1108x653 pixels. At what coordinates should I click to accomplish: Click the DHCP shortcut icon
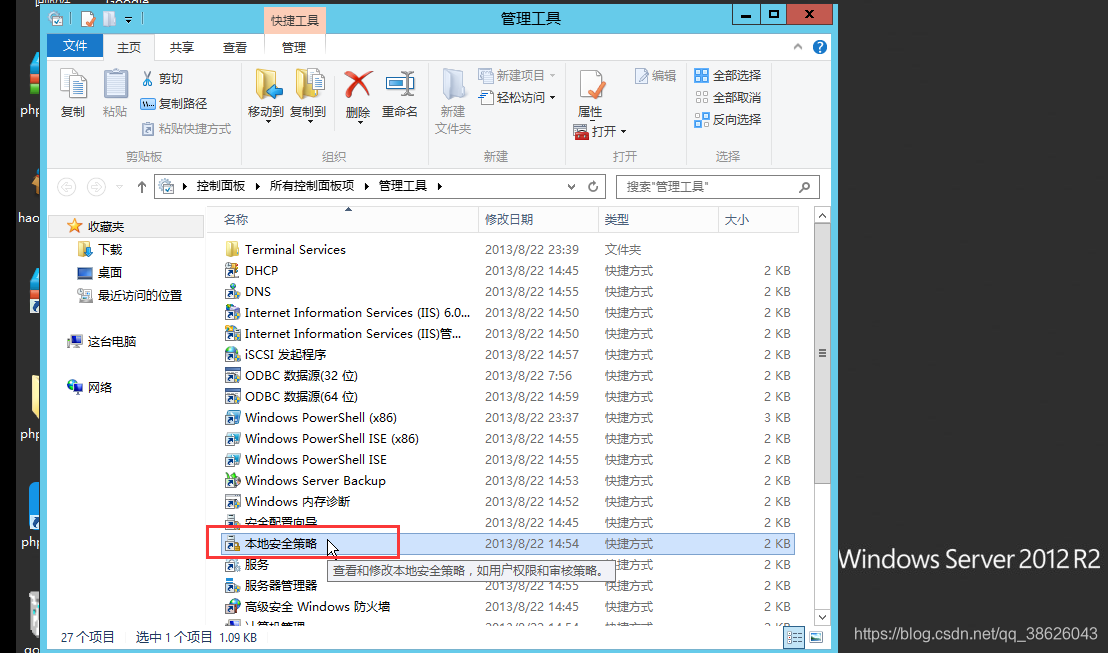pyautogui.click(x=232, y=271)
